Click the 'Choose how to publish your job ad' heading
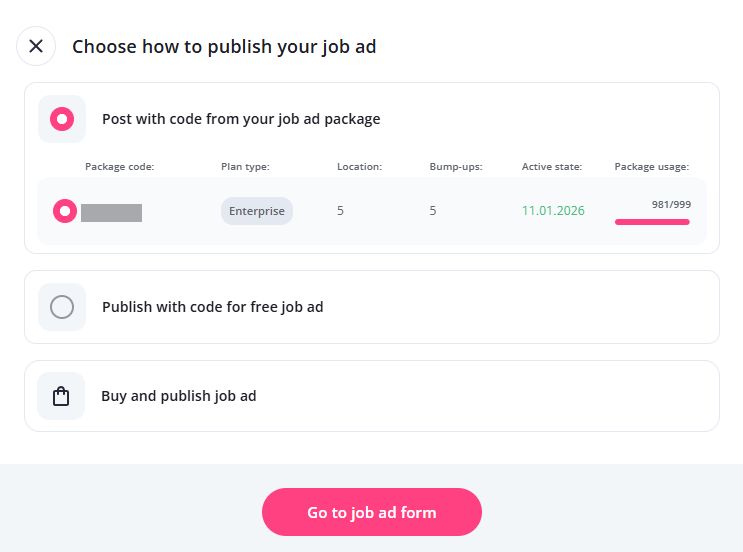The height and width of the screenshot is (552, 743). point(224,46)
